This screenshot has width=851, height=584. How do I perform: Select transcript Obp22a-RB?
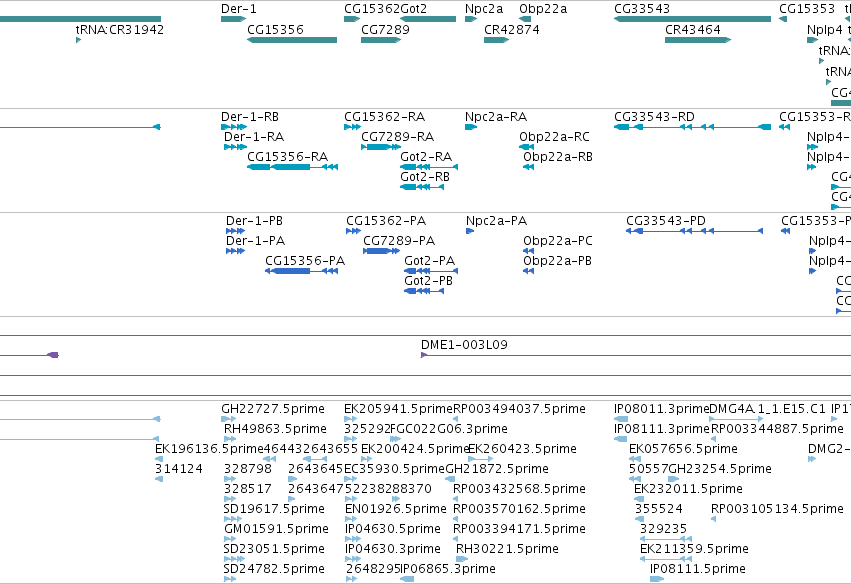(x=529, y=167)
